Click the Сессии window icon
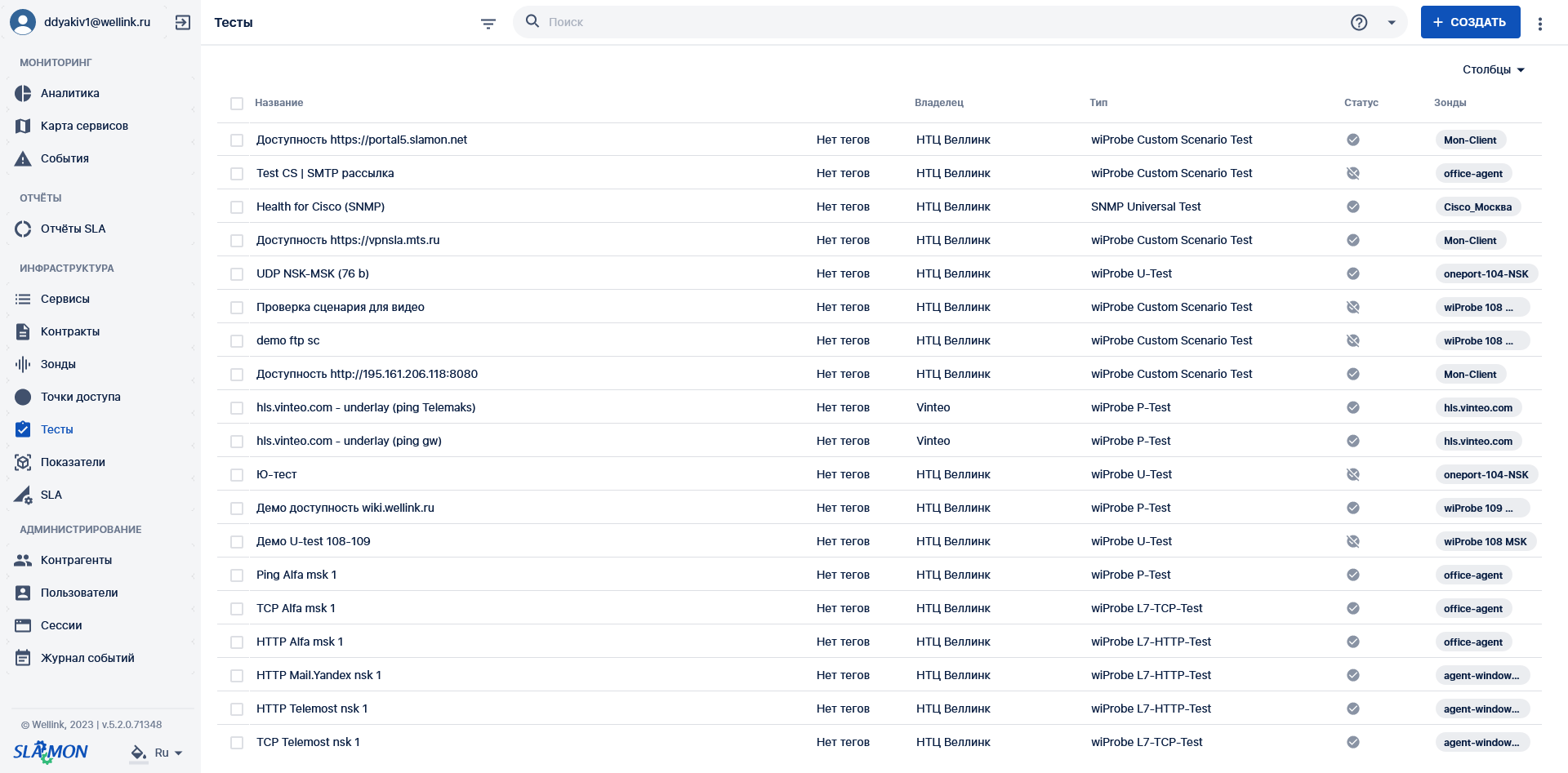The width and height of the screenshot is (1568, 773). pyautogui.click(x=23, y=625)
